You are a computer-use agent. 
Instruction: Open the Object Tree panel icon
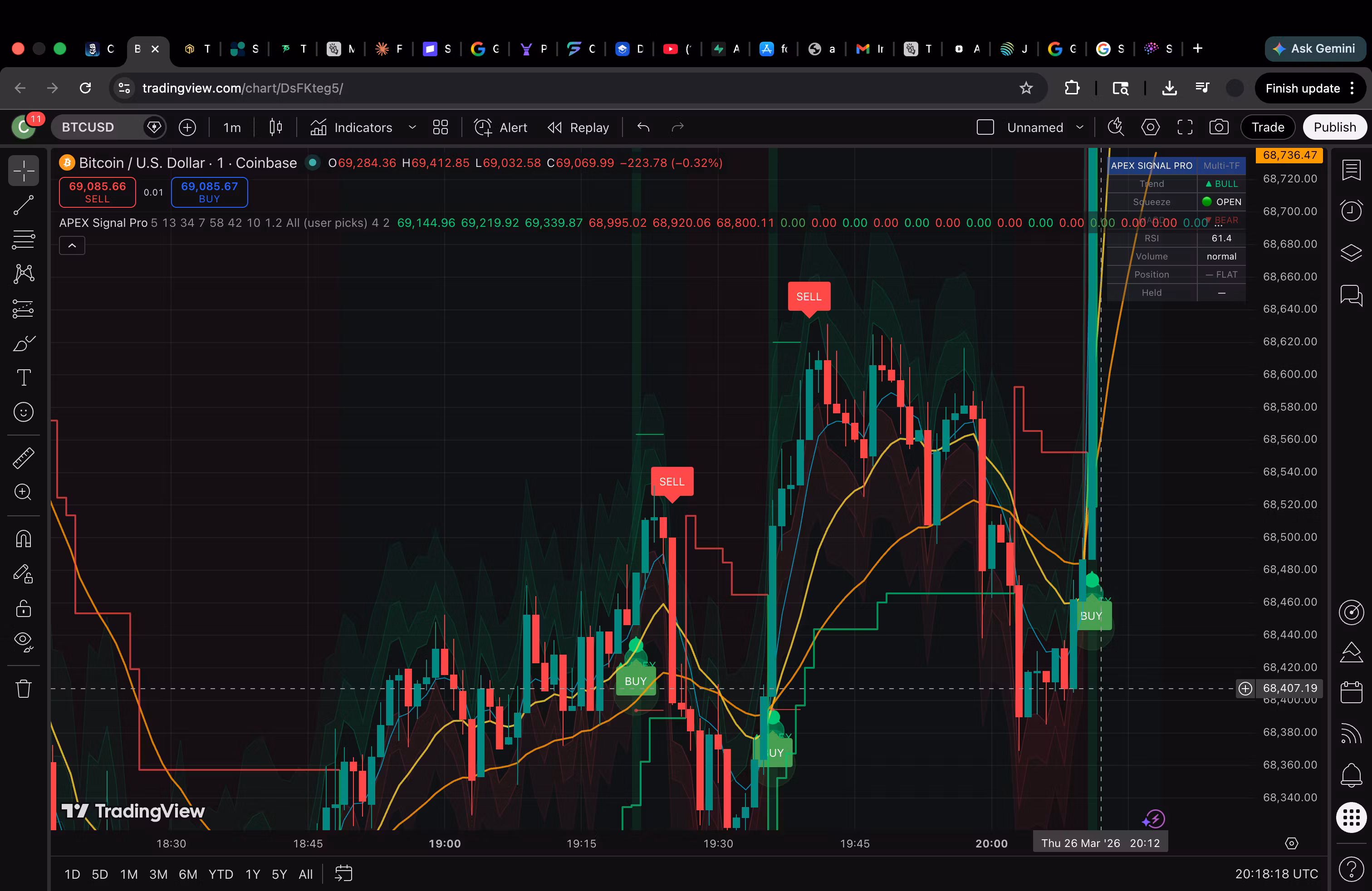click(1351, 253)
